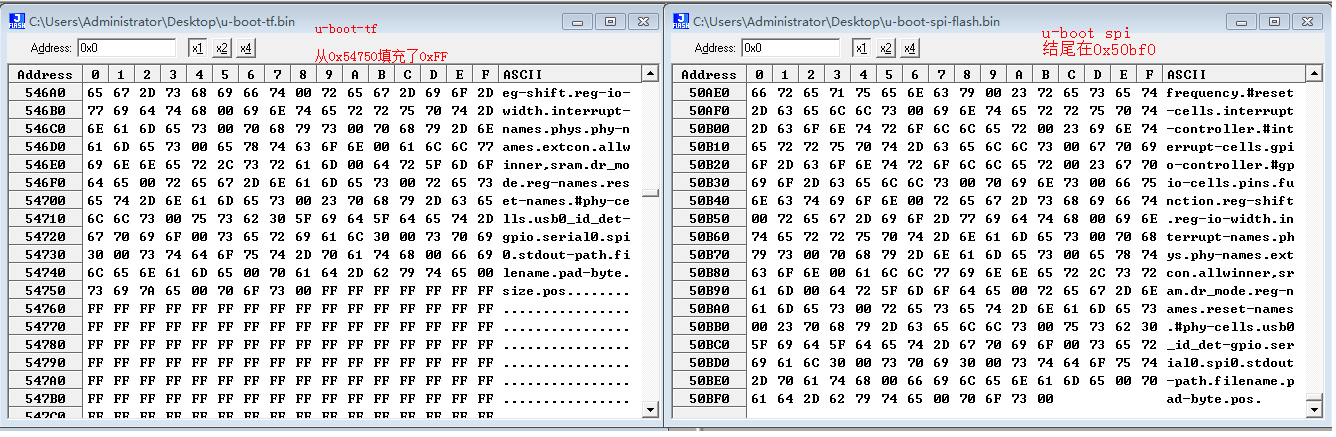This screenshot has width=1336, height=437.
Task: Click ASCII text 'con.allwinner,sr'
Action: tap(1230, 272)
